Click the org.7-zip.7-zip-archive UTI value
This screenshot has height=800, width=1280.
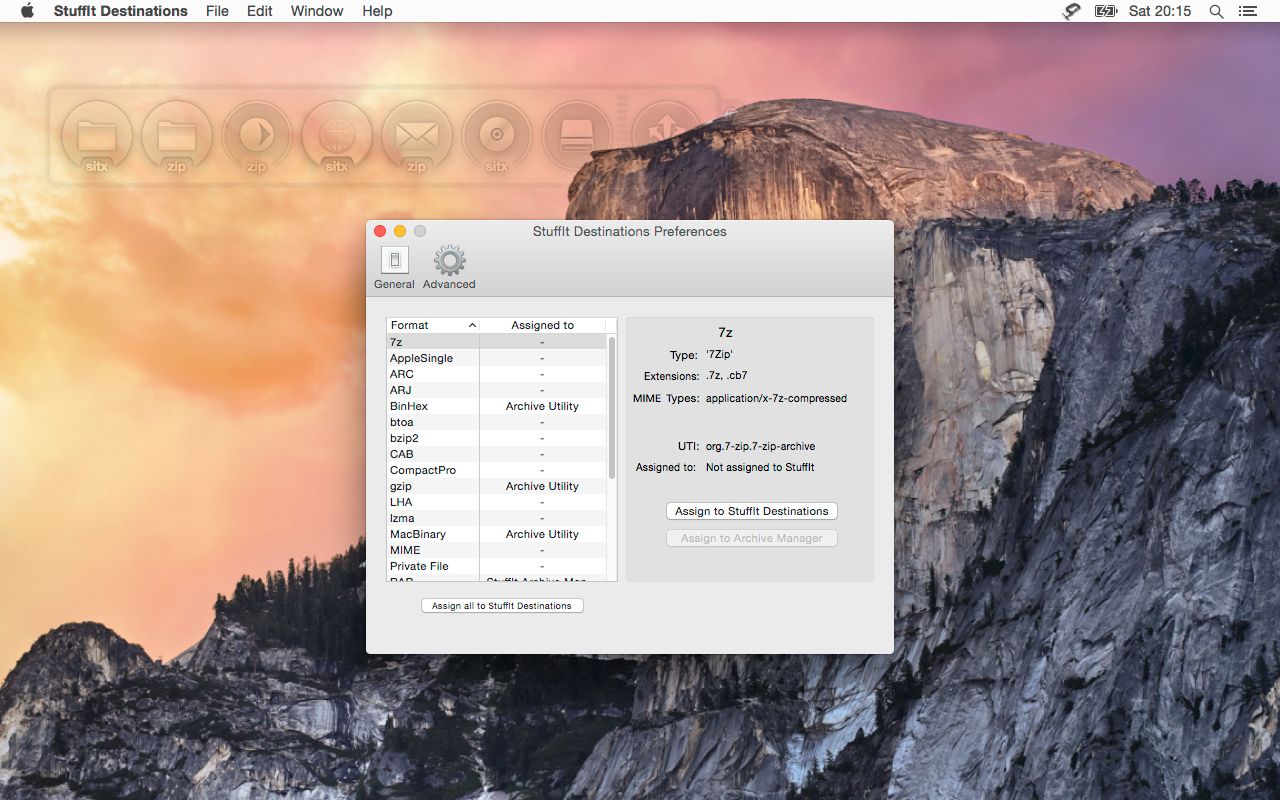click(x=760, y=446)
